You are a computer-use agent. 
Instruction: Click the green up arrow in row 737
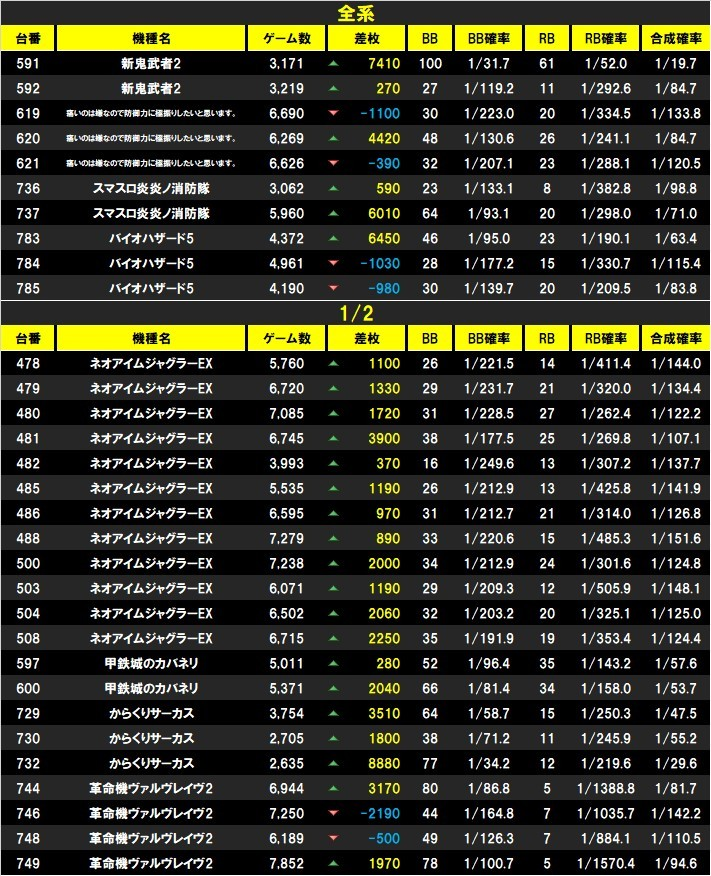click(333, 213)
